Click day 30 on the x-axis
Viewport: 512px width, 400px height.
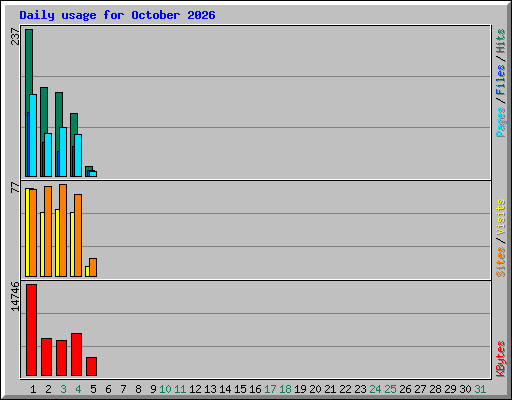click(465, 389)
